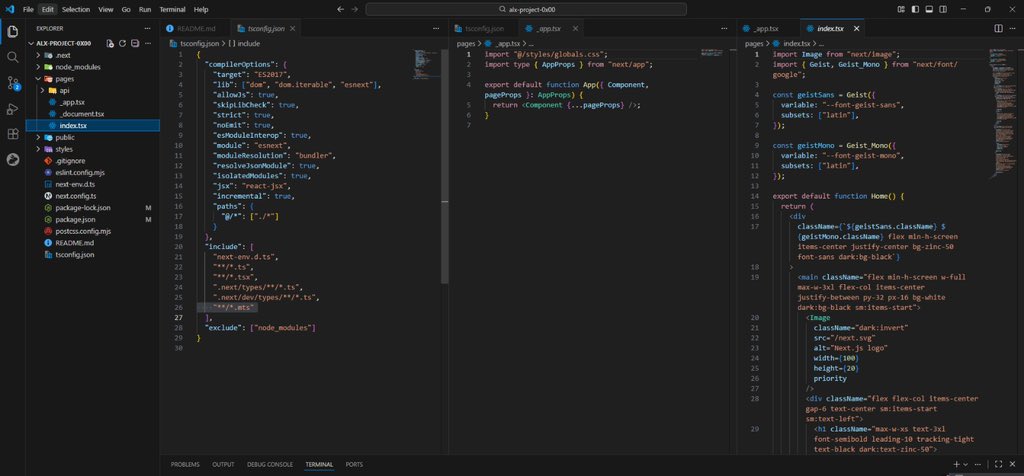Open more actions for right editor group
Image resolution: width=1024 pixels, height=476 pixels.
point(1013,29)
